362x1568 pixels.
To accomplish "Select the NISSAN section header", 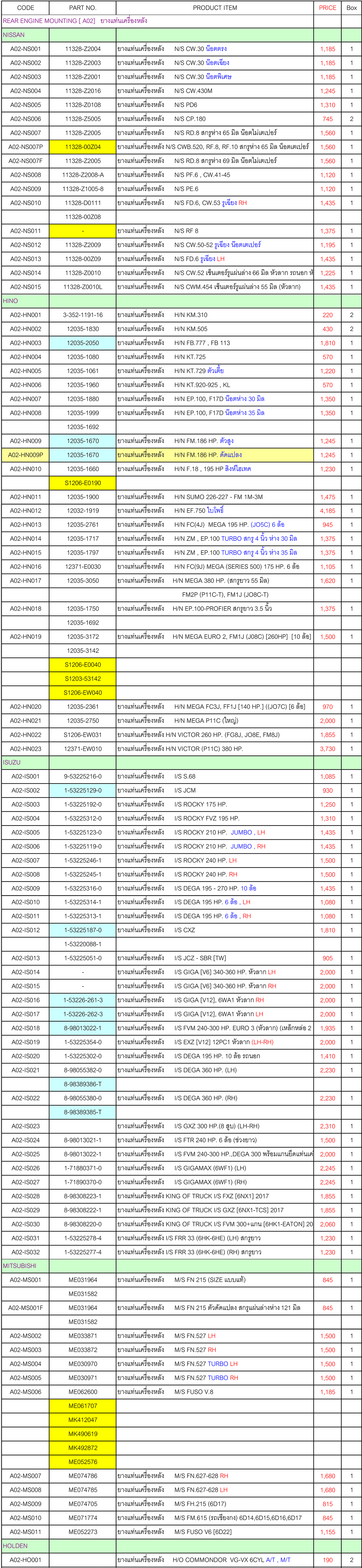I will (x=181, y=35).
